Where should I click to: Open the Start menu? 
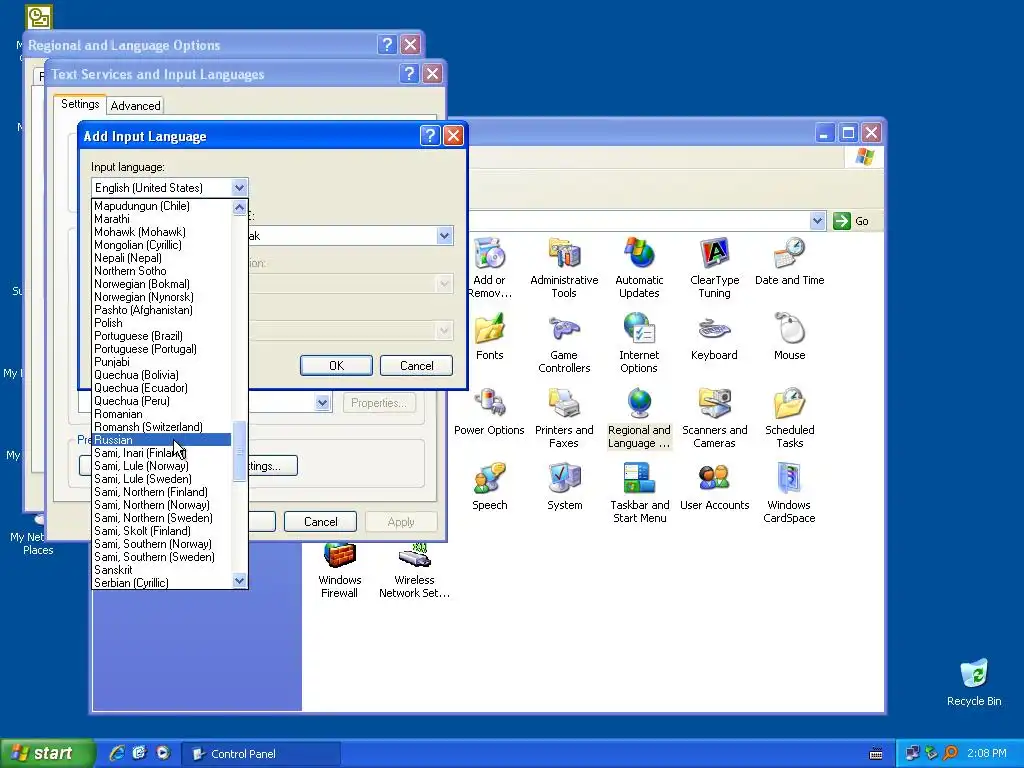(46, 753)
